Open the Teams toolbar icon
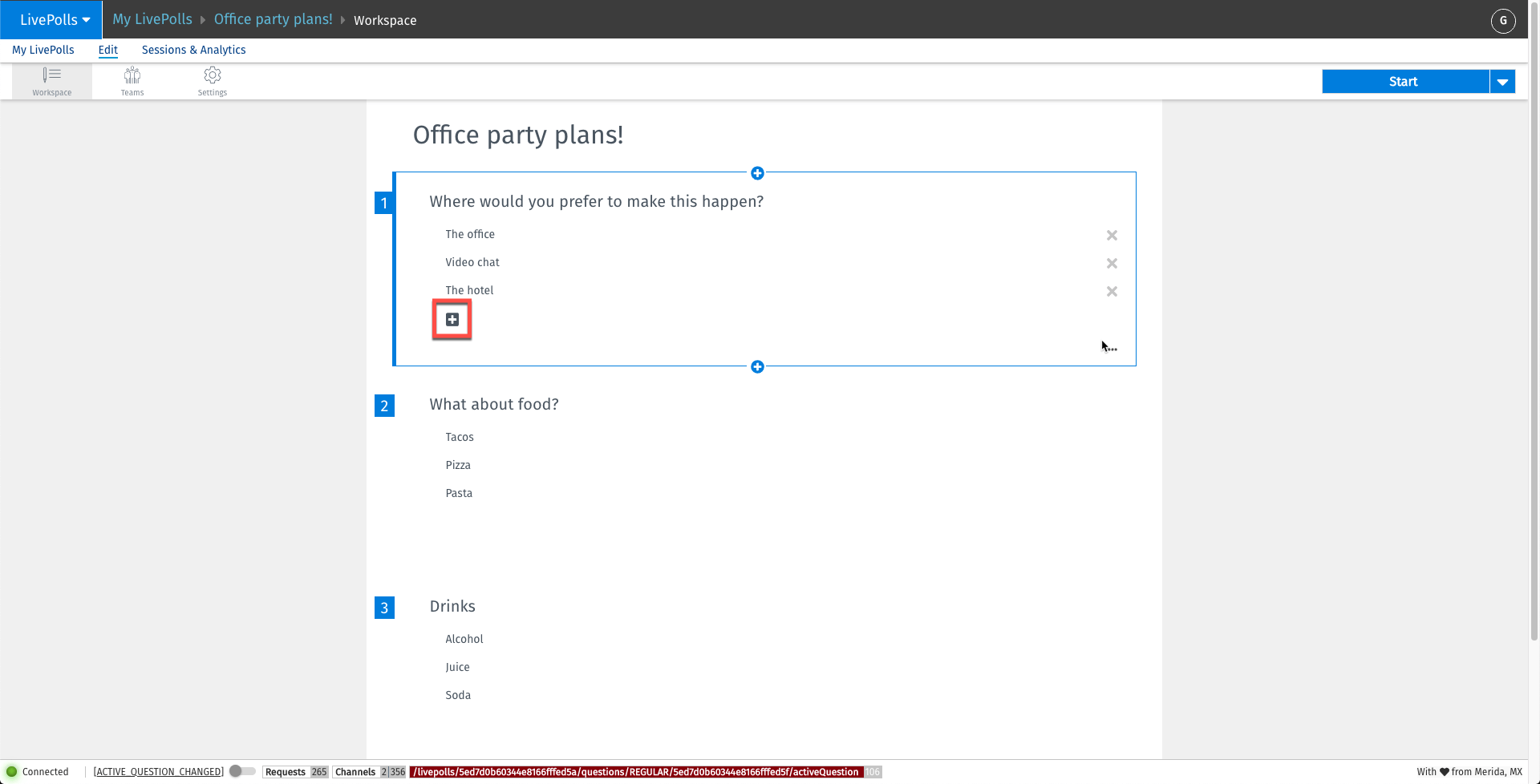 (132, 81)
